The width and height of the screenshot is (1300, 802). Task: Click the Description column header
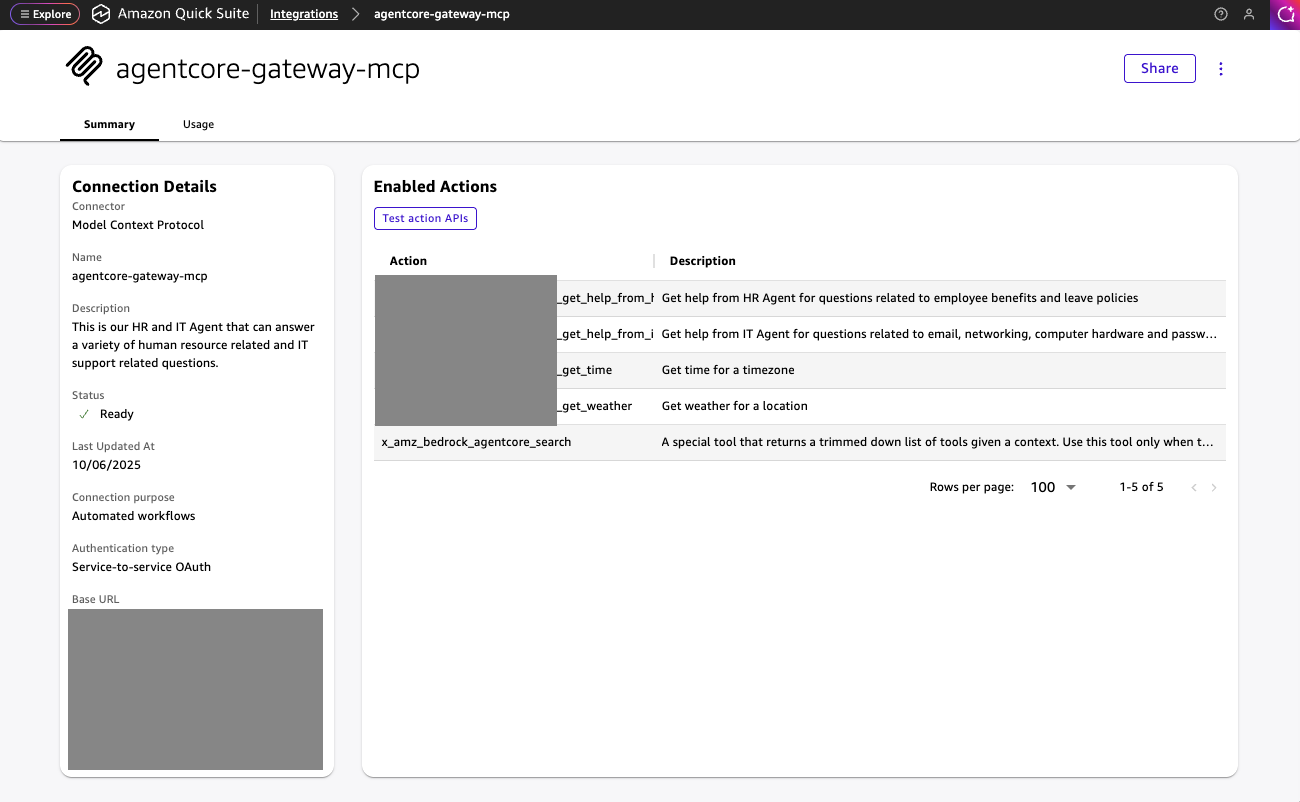(x=702, y=261)
